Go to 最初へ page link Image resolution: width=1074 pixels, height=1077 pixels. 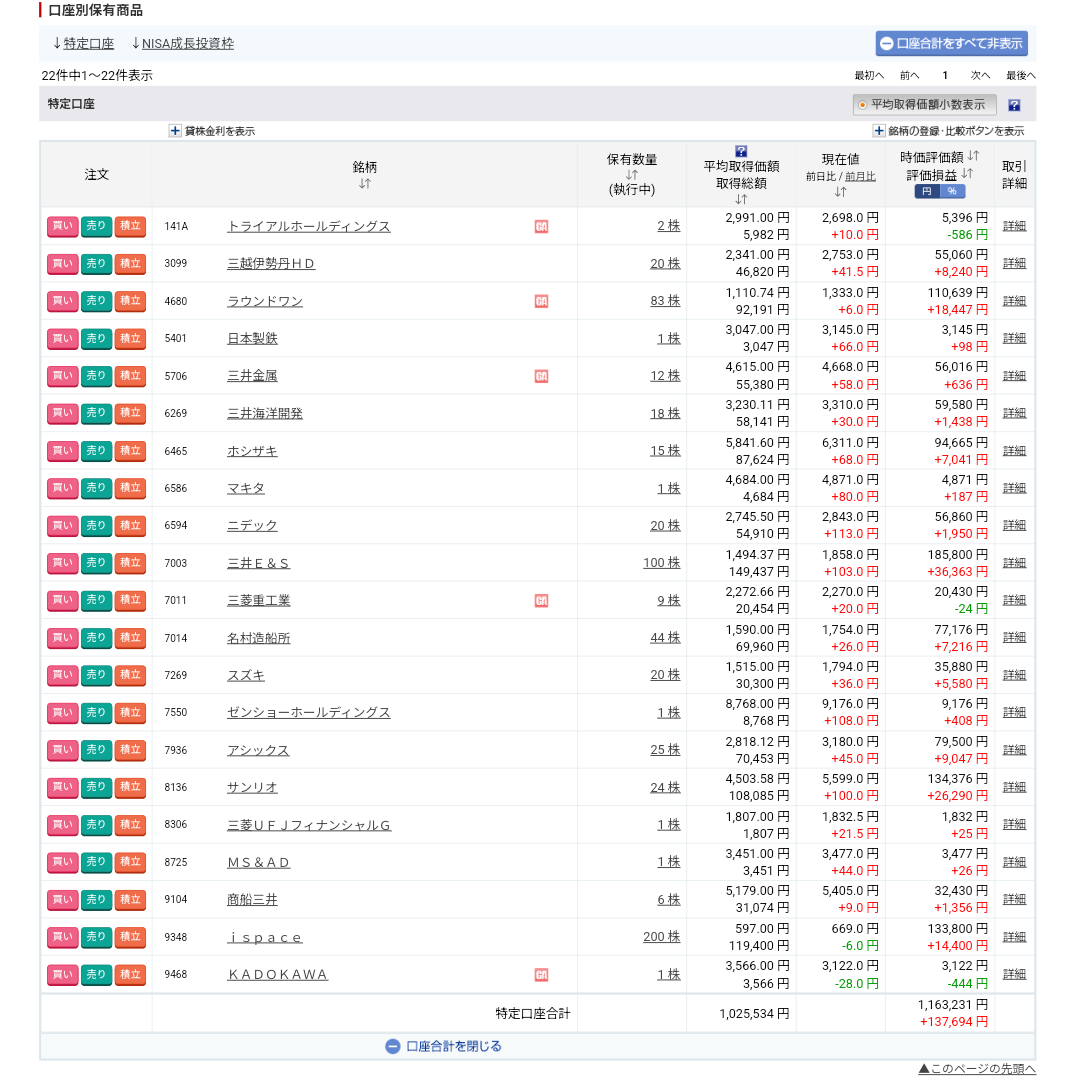(869, 76)
